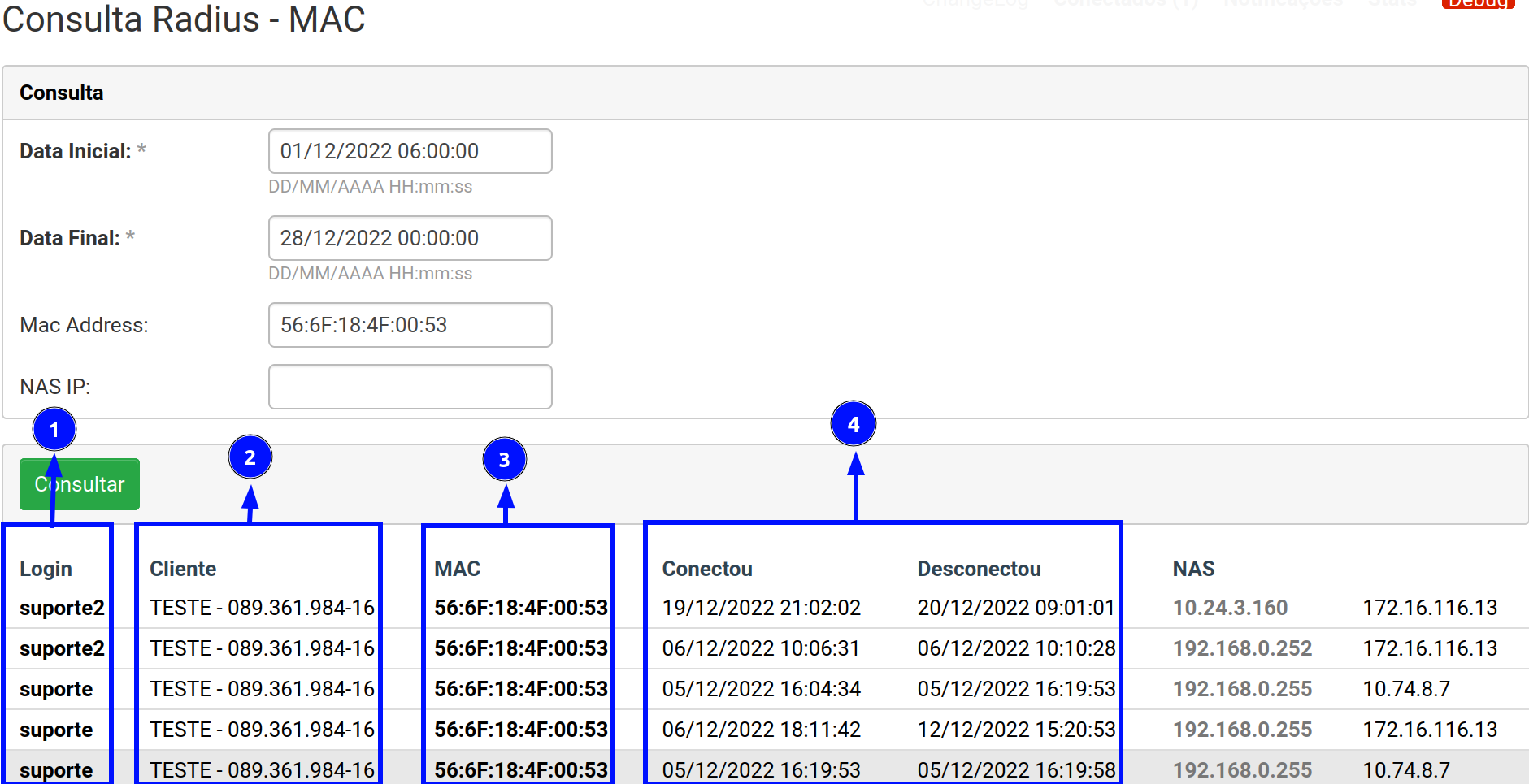This screenshot has height=784, width=1529.
Task: Open NAS link 192.168.0.252
Action: point(1242,648)
